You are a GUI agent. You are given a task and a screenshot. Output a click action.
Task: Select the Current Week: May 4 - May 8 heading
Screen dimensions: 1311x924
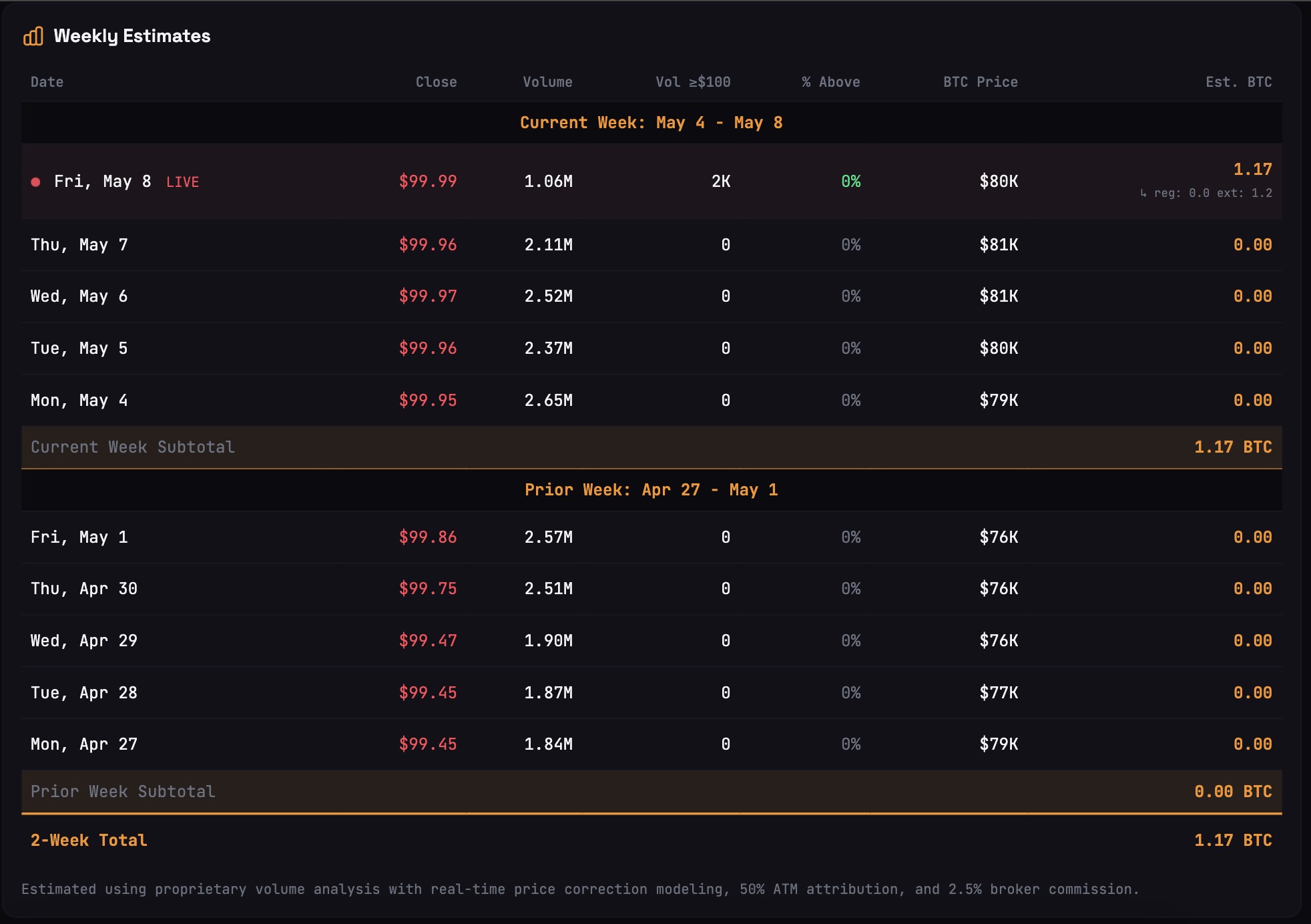click(651, 123)
